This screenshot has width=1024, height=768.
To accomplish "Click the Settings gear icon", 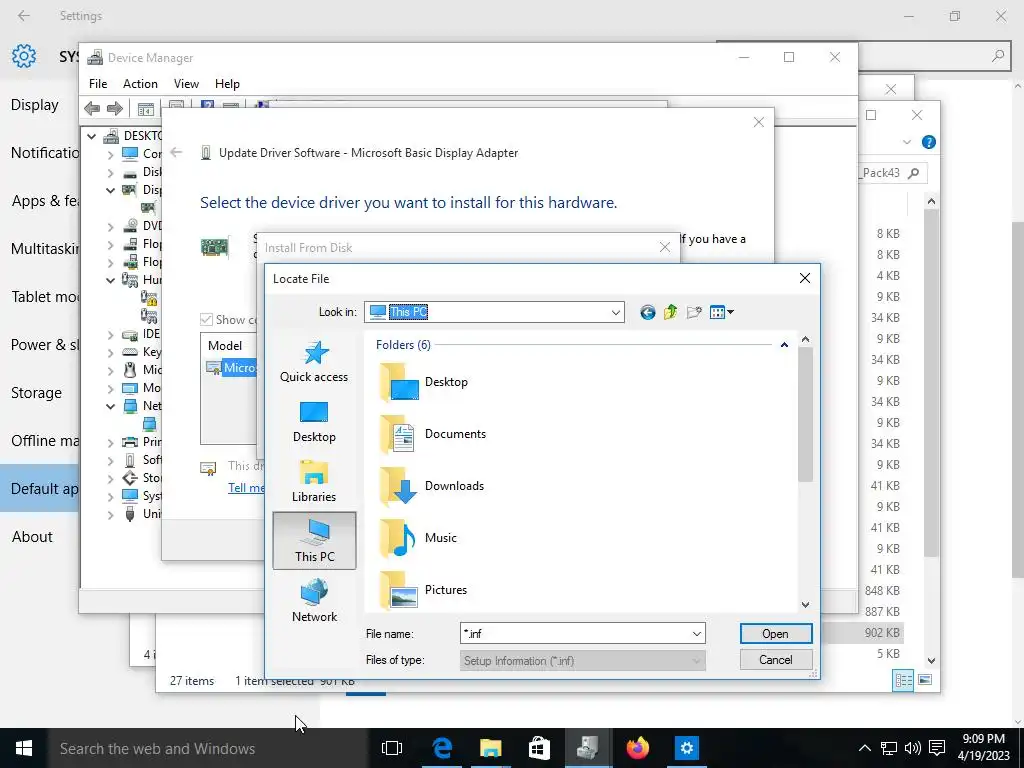I will pos(24,56).
